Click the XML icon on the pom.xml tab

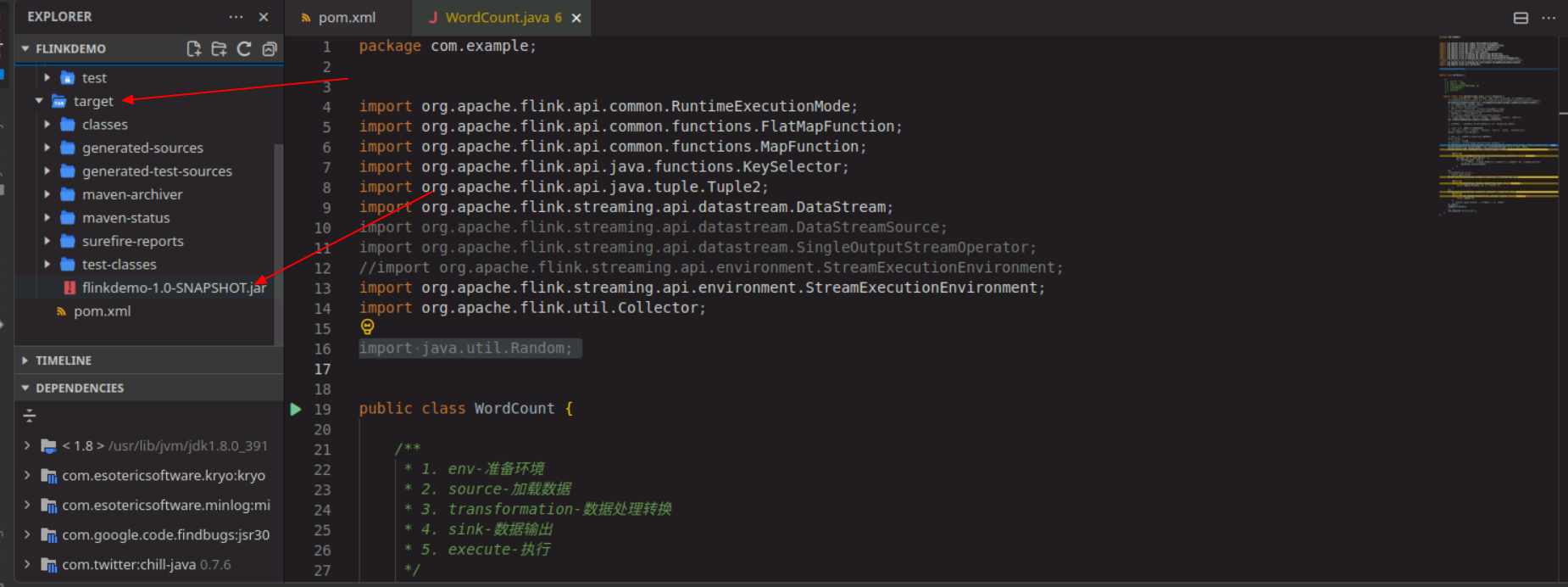click(306, 18)
